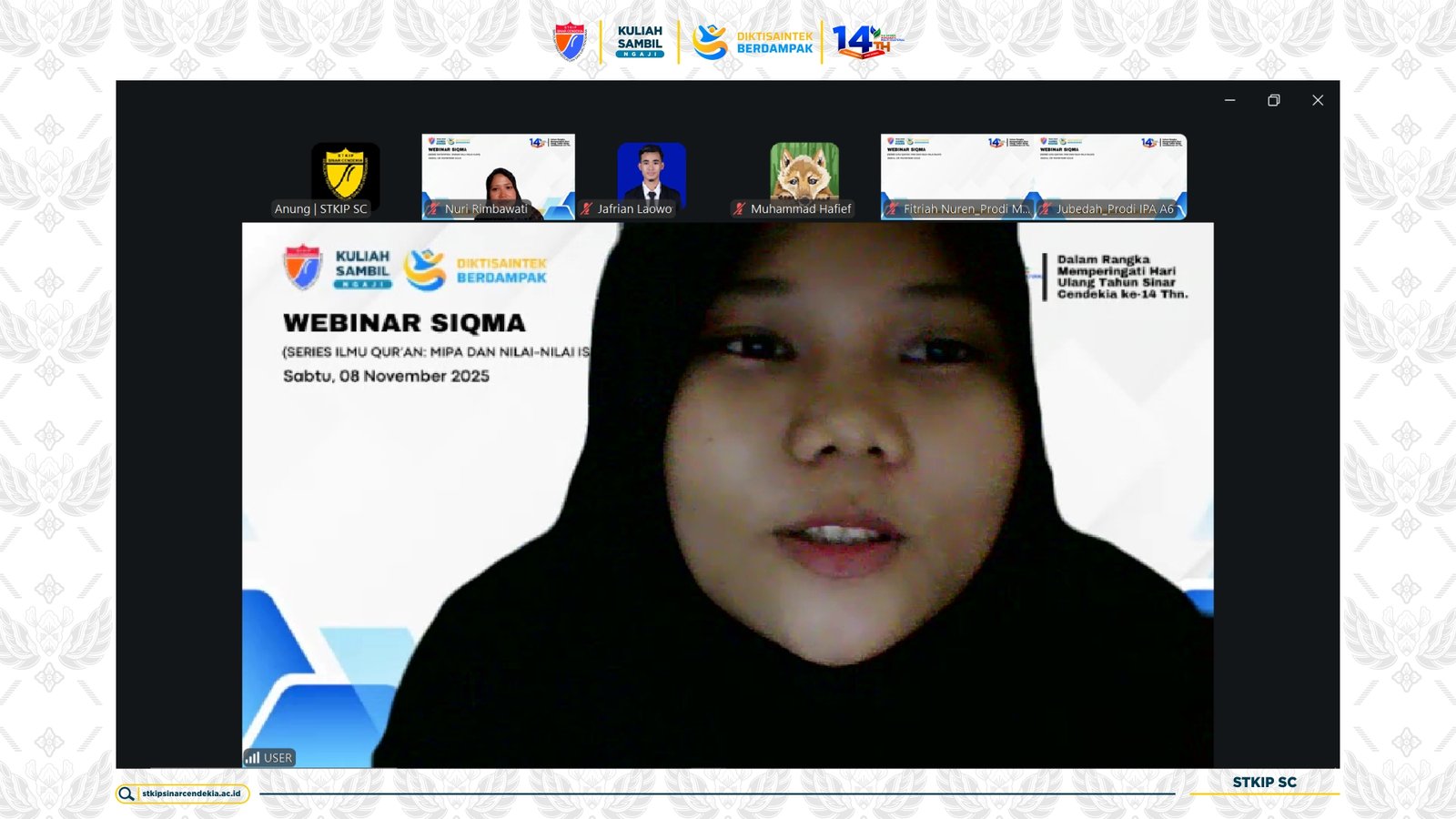The image size is (1456, 819).
Task: Click Kuliah Sambil Ngaji logo in top banner
Action: point(640,42)
